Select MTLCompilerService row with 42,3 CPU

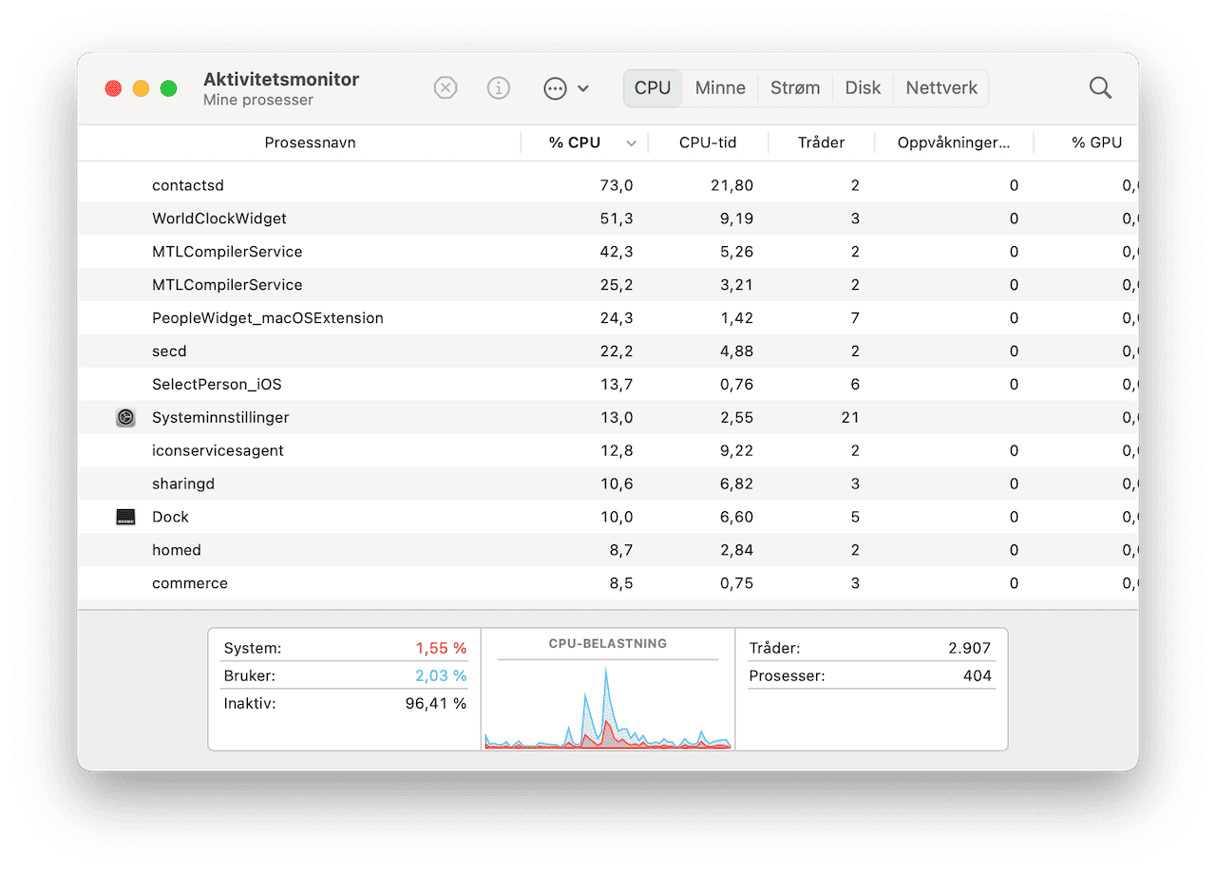coord(608,252)
